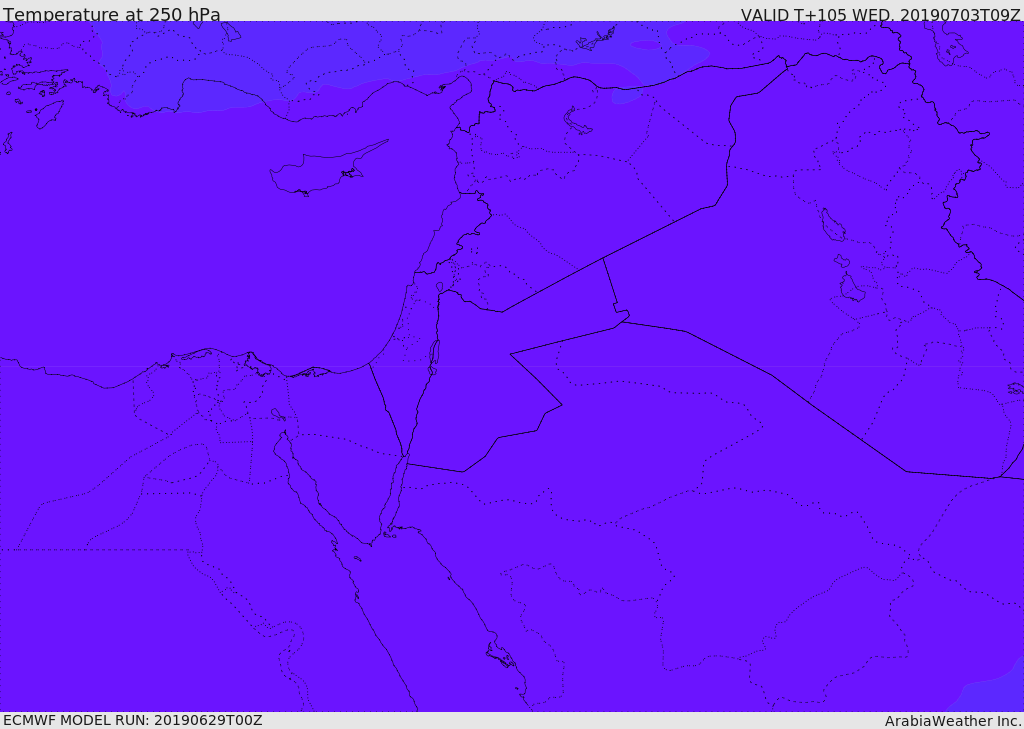Click the 'Temperature at 250 hPa' title
Image resolution: width=1024 pixels, height=729 pixels.
[112, 14]
